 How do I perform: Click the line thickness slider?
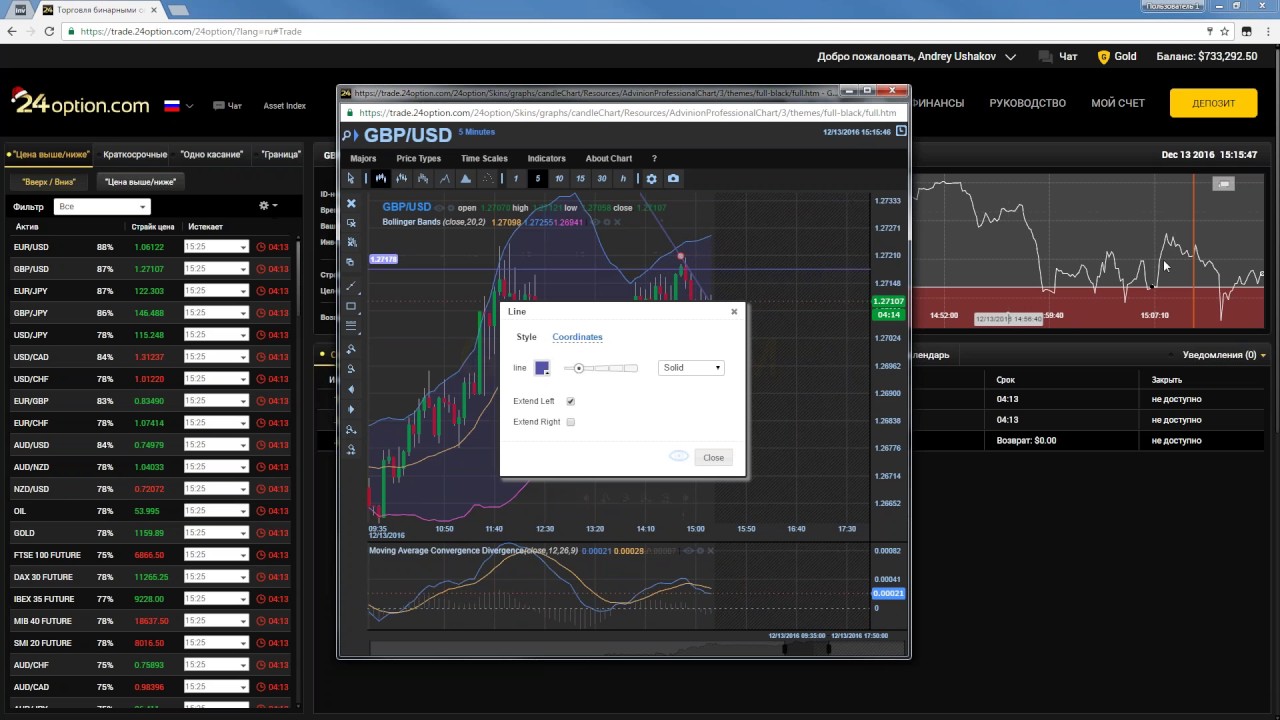click(600, 368)
